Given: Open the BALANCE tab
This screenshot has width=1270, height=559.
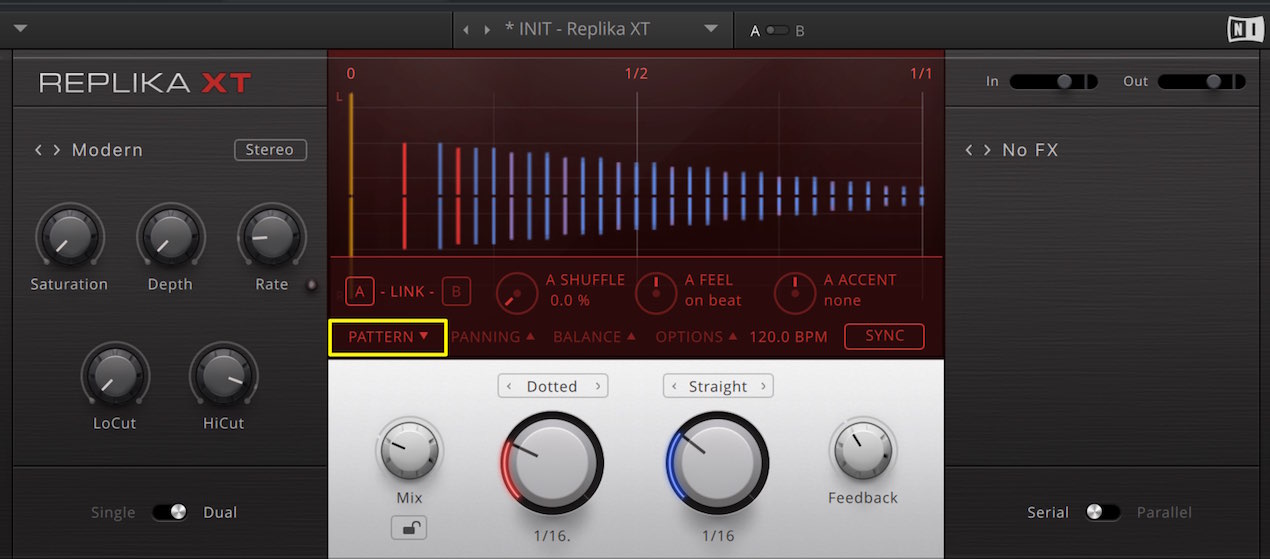Looking at the screenshot, I should pos(595,337).
